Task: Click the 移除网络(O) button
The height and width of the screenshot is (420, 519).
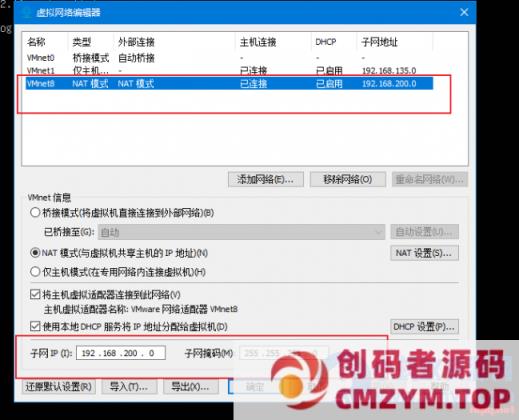Action: 348,180
